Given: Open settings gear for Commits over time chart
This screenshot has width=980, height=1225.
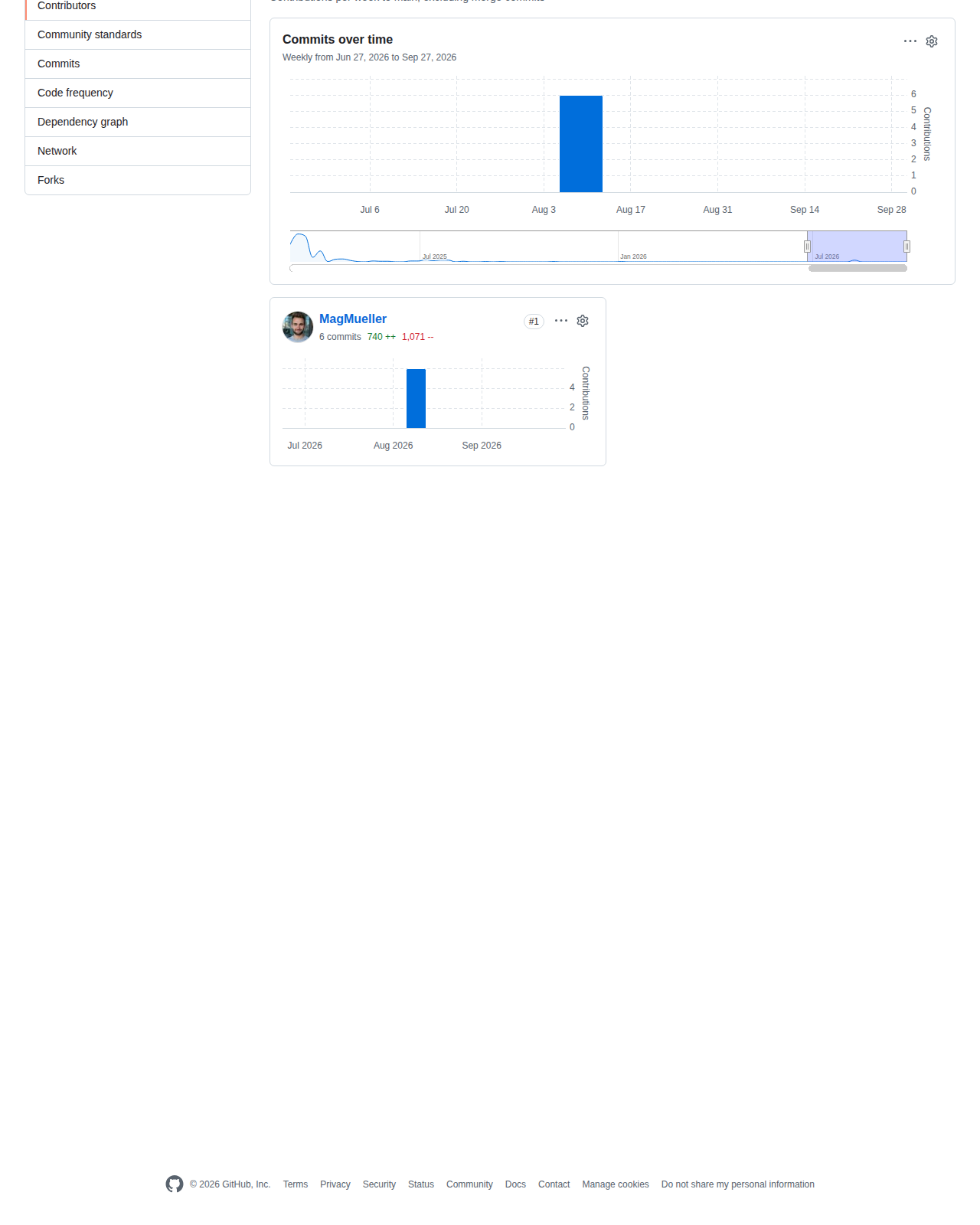Looking at the screenshot, I should click(932, 41).
